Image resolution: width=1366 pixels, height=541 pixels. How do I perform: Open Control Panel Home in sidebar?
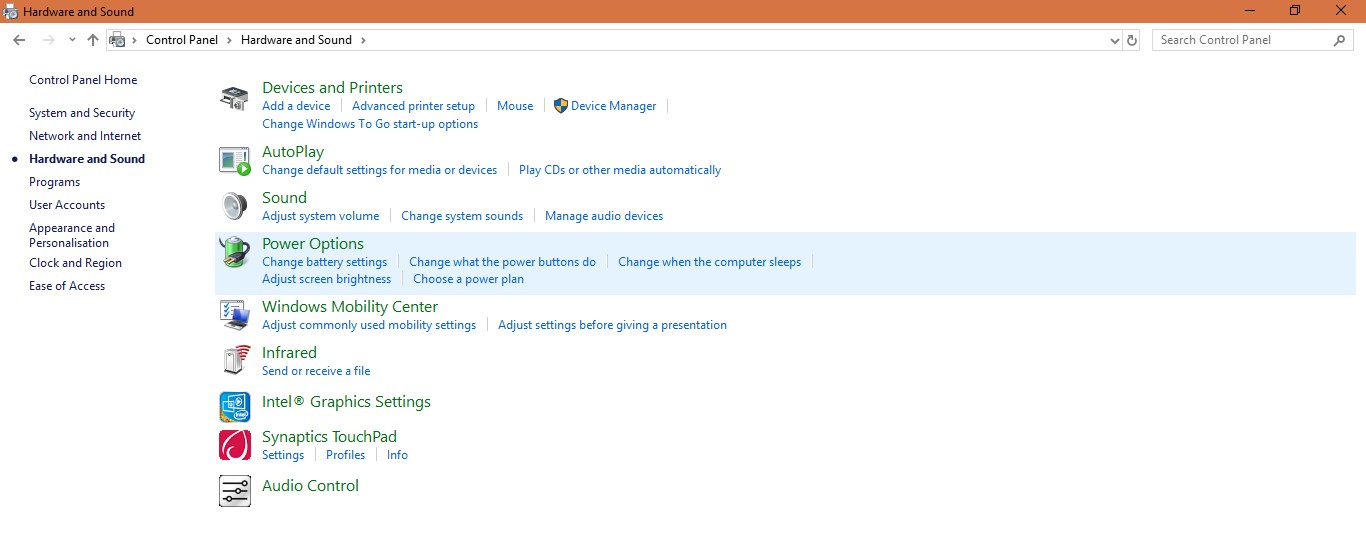[83, 80]
